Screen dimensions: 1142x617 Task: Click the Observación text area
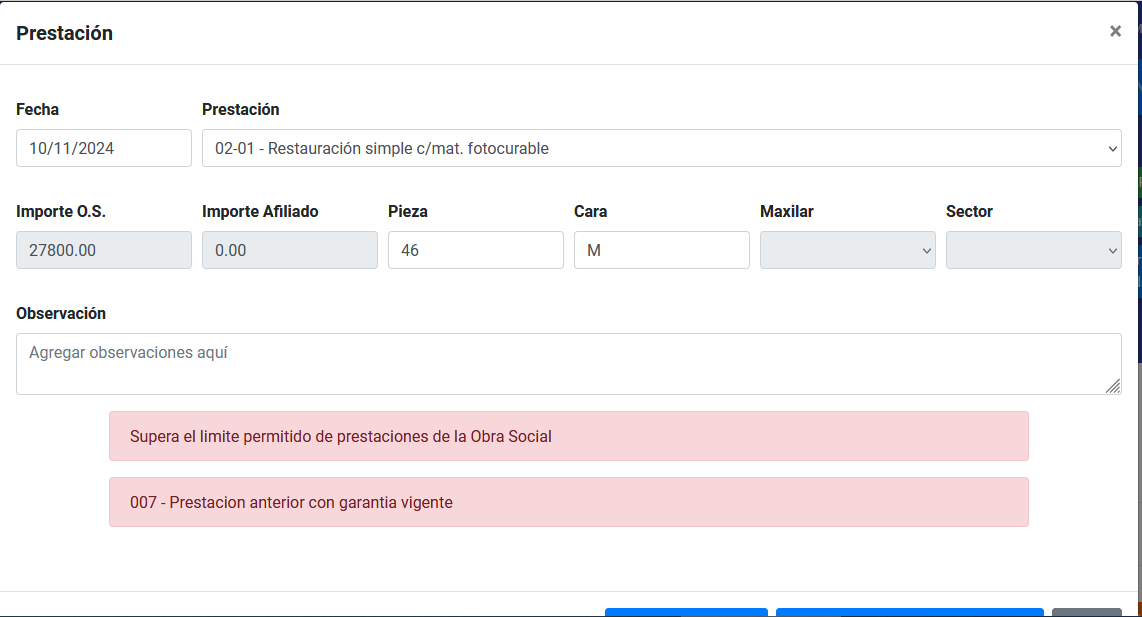click(568, 363)
